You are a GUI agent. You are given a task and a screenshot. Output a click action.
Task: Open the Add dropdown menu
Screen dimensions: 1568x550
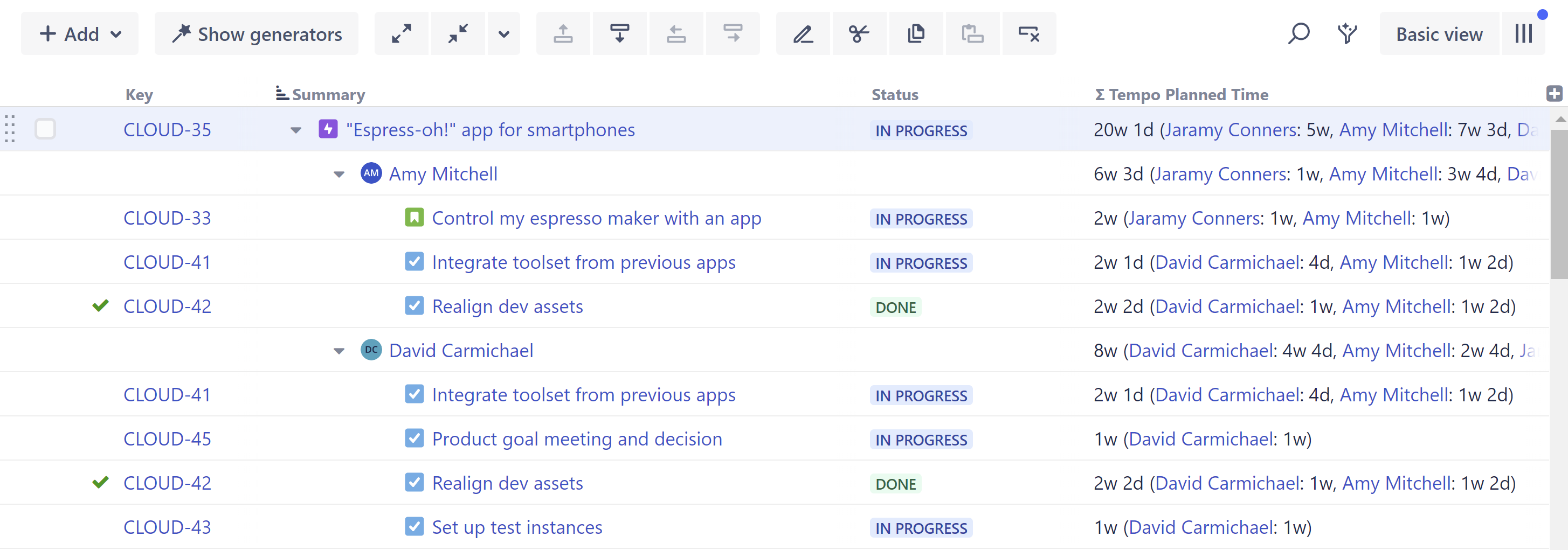(x=79, y=33)
